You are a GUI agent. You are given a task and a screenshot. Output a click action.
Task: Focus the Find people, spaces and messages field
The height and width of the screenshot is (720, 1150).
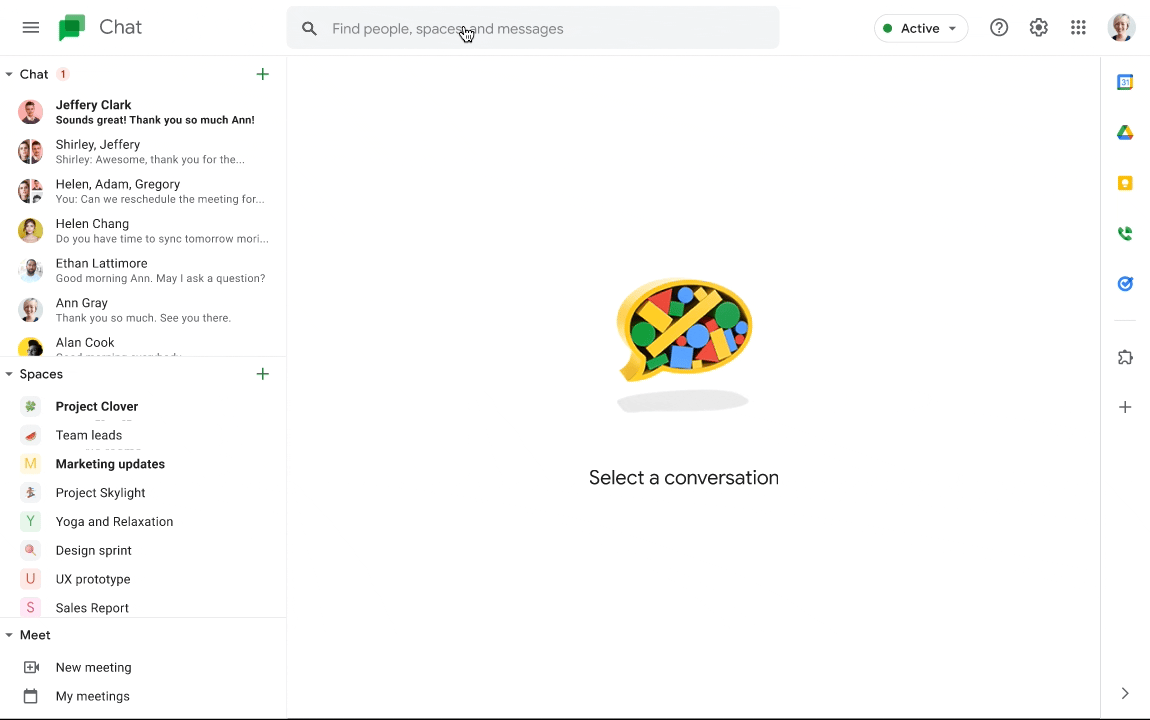pyautogui.click(x=532, y=29)
